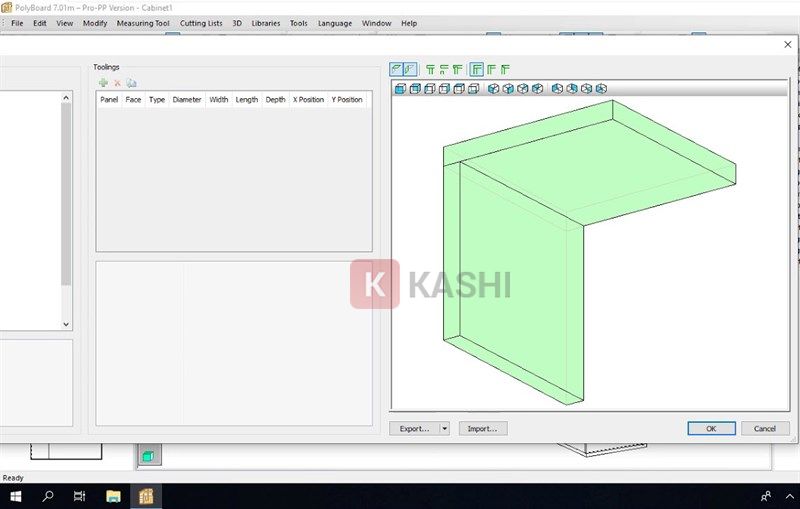Toggle the highlighted green corner-joint icon
The width and height of the screenshot is (800, 509).
pos(477,69)
